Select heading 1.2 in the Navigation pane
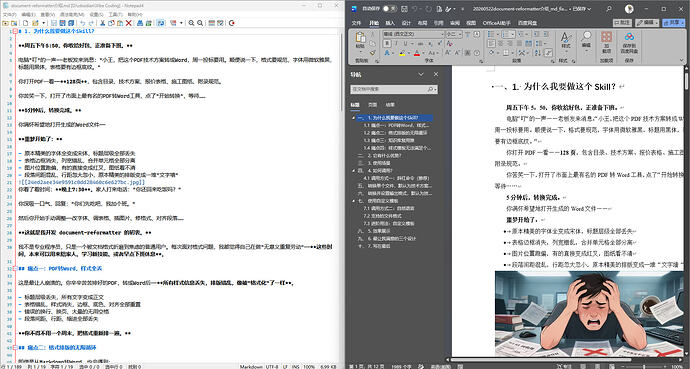Image resolution: width=690 pixels, height=369 pixels. [x=395, y=133]
